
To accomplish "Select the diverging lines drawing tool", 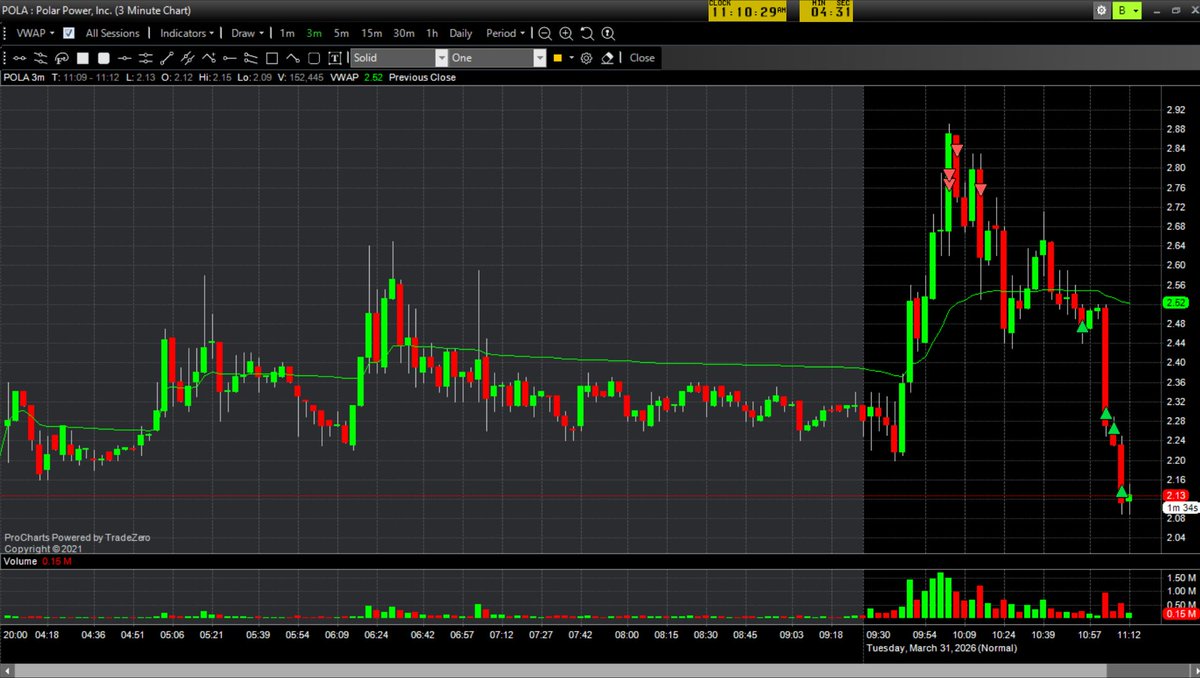I will pos(250,58).
